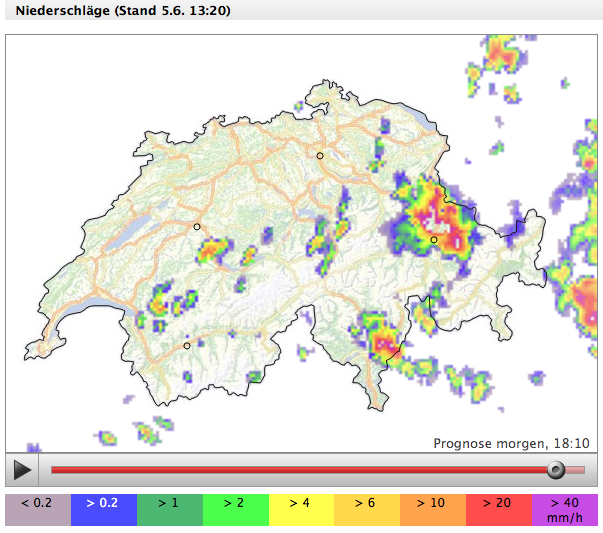
Task: Select the Sion city marker in the southwest
Action: click(187, 346)
